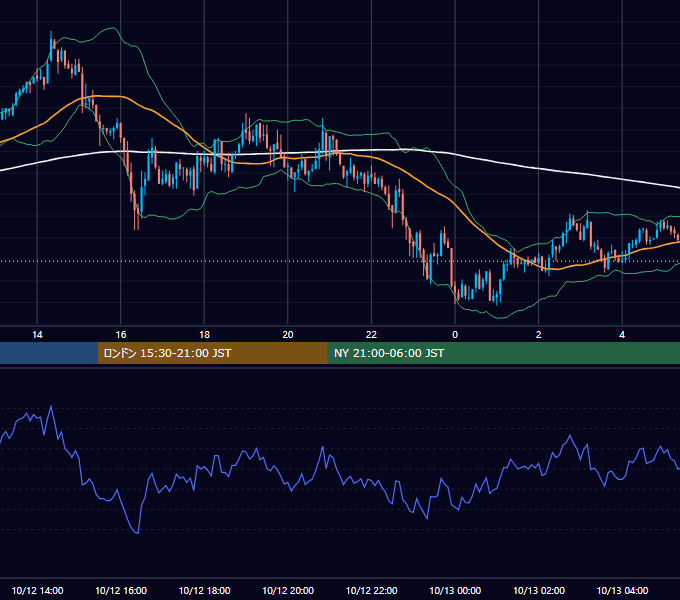Click the 10/13 00:00 date label

(455, 590)
